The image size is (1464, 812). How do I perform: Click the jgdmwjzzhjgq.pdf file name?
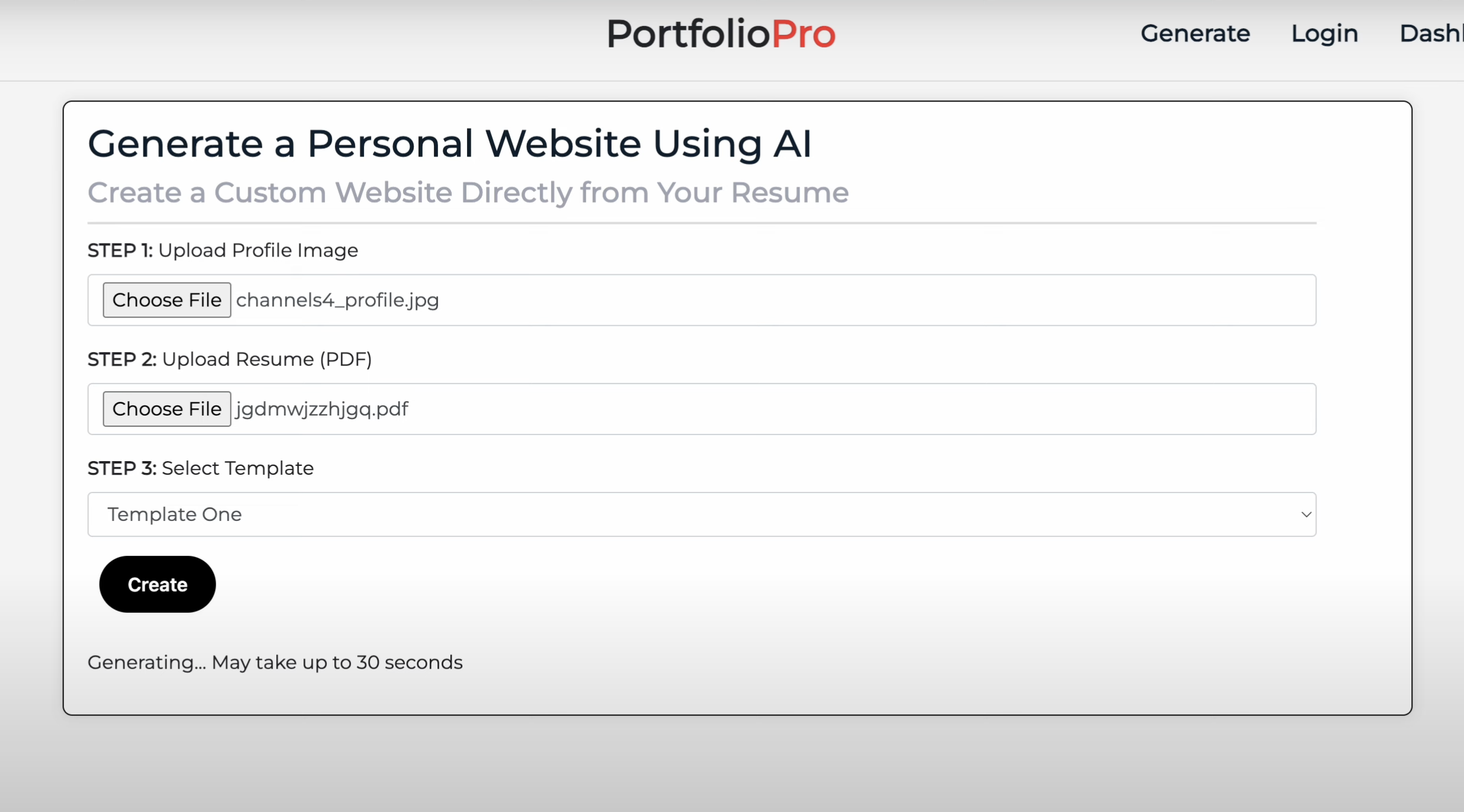click(x=322, y=409)
